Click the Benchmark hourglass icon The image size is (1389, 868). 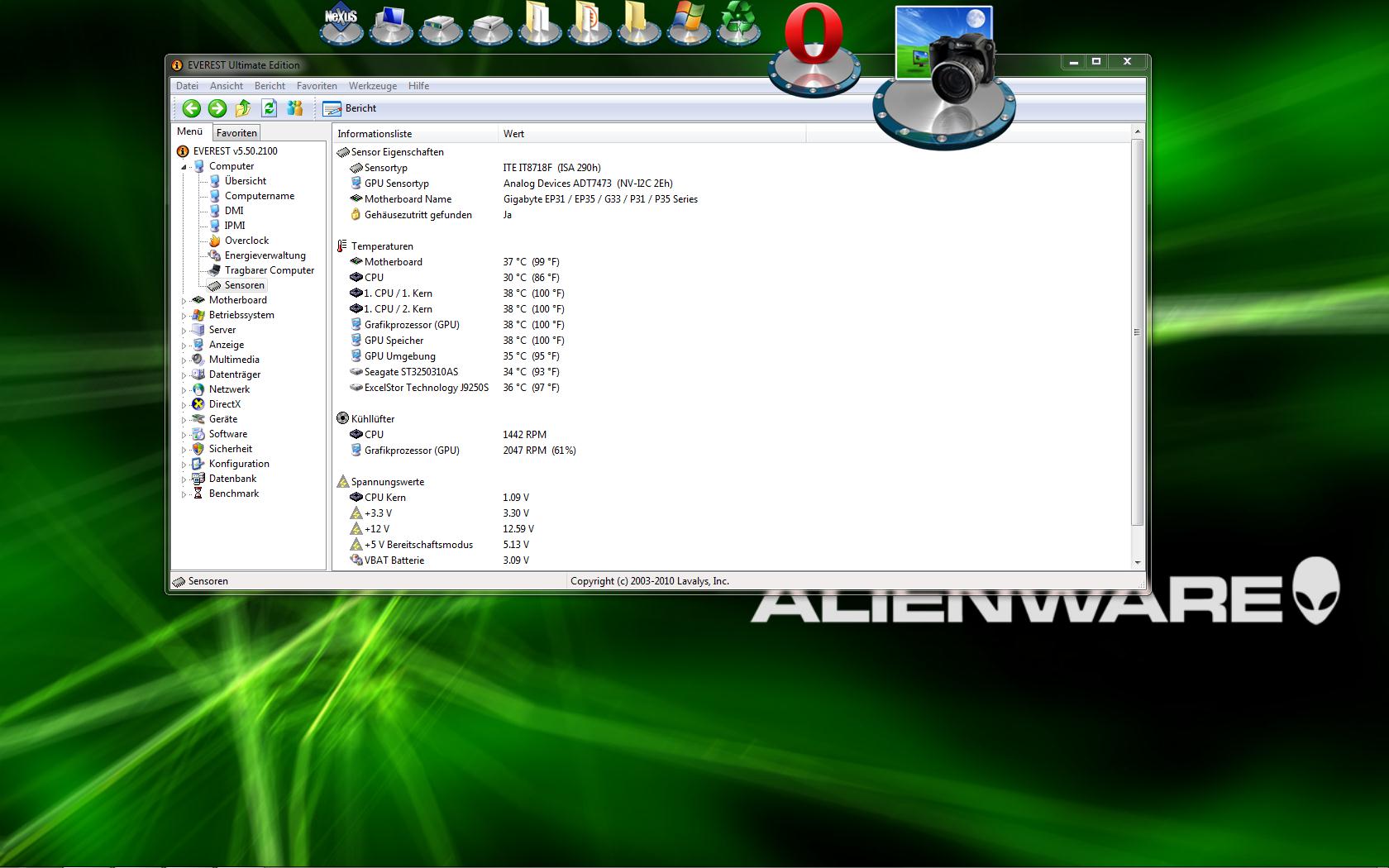tap(198, 494)
